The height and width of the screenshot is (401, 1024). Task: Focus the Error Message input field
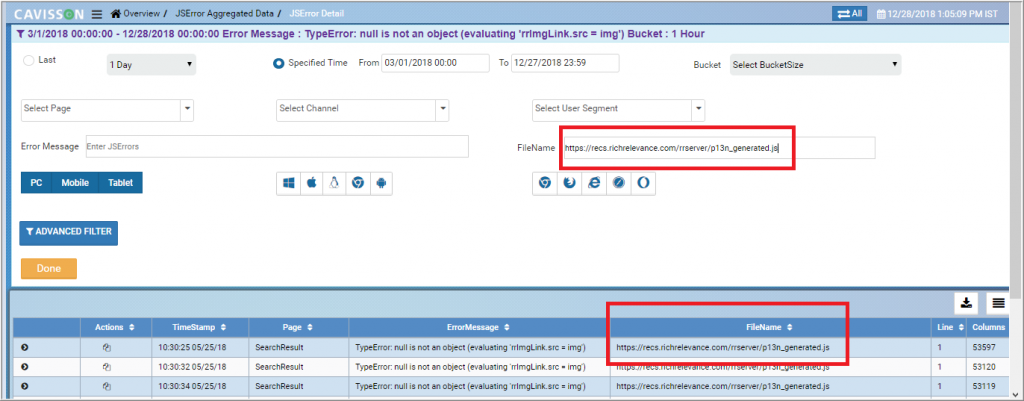click(276, 146)
